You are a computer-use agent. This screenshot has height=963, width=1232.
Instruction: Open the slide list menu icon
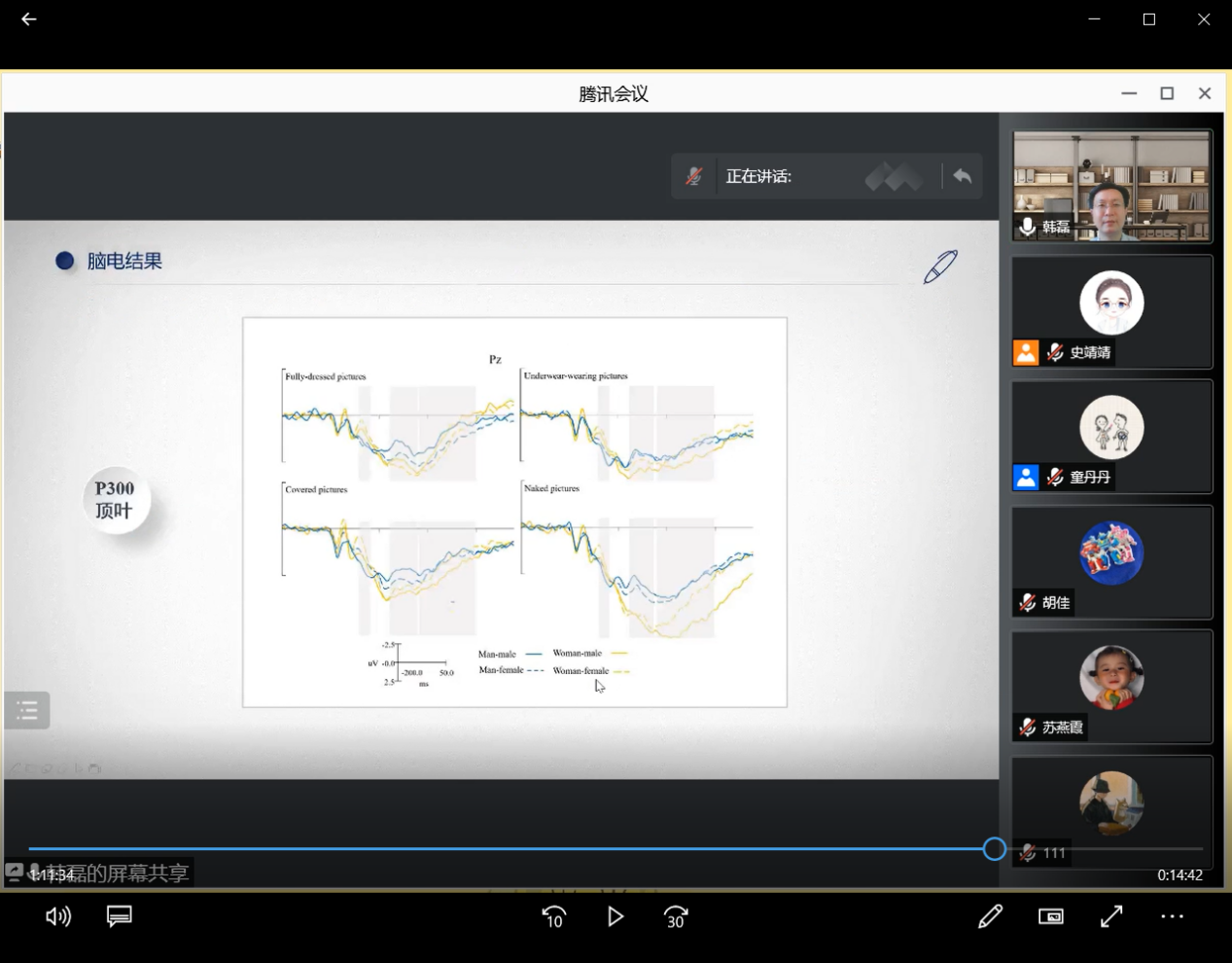point(27,711)
